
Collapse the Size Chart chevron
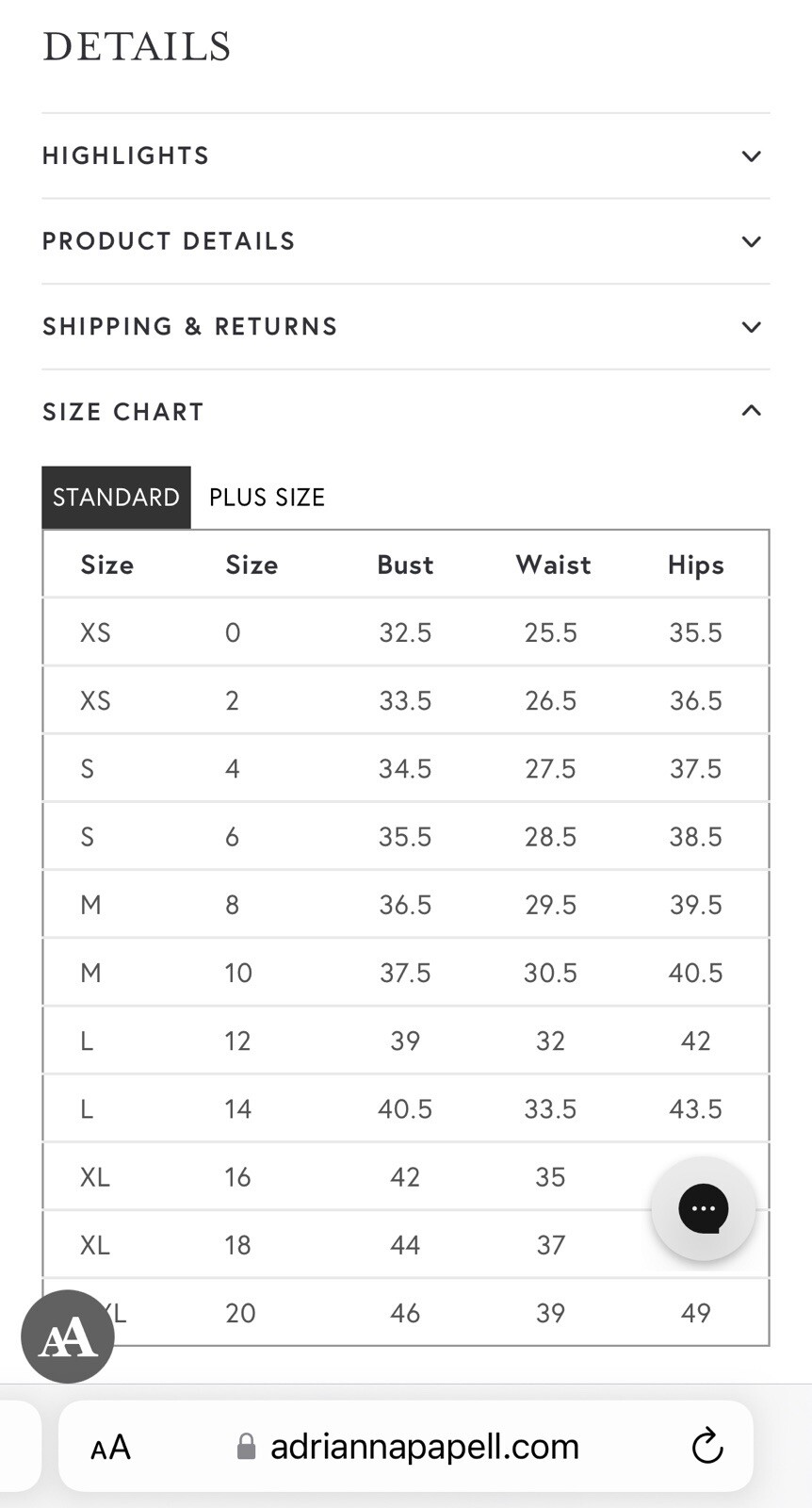751,411
